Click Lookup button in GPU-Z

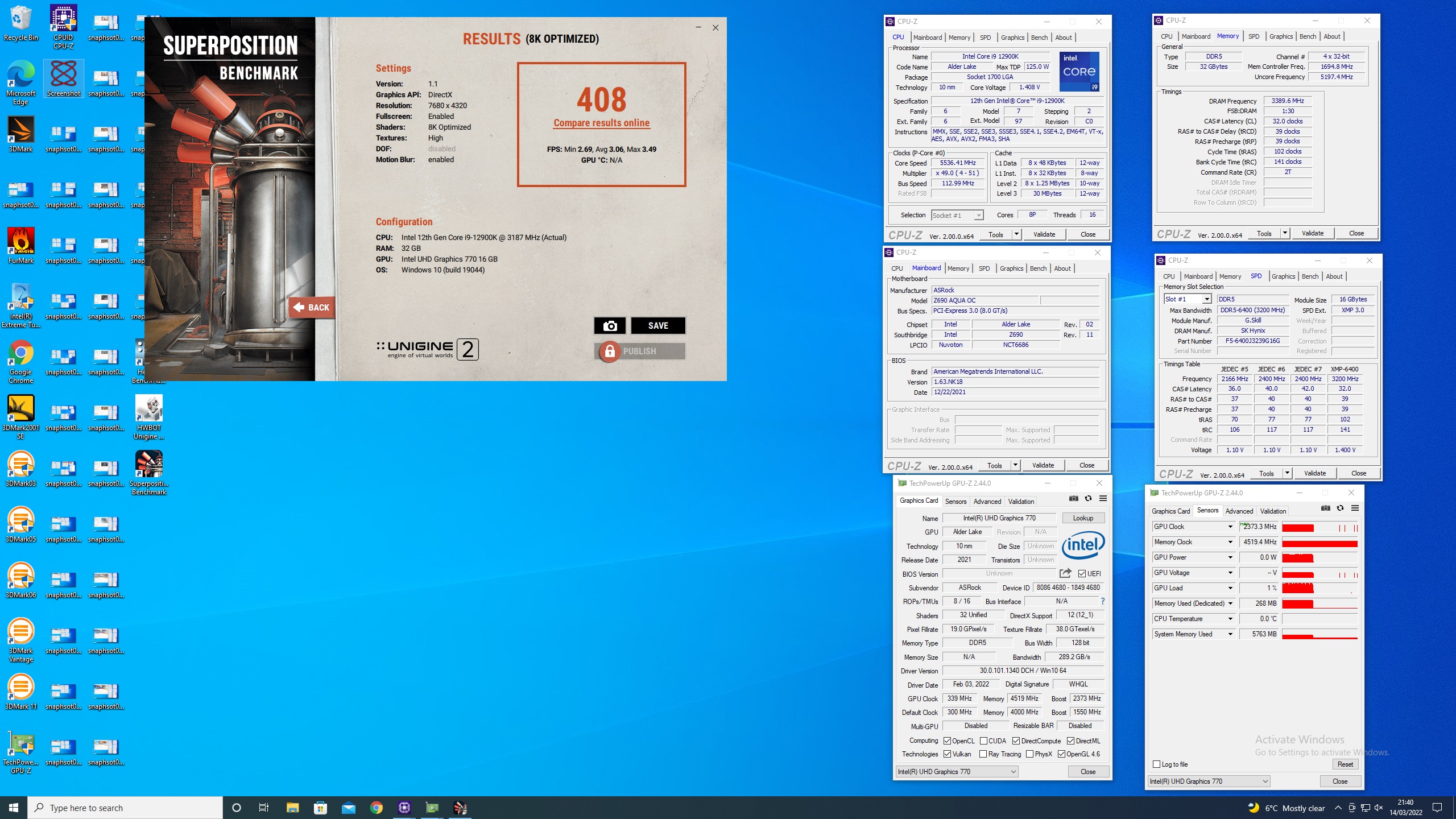coord(1083,518)
